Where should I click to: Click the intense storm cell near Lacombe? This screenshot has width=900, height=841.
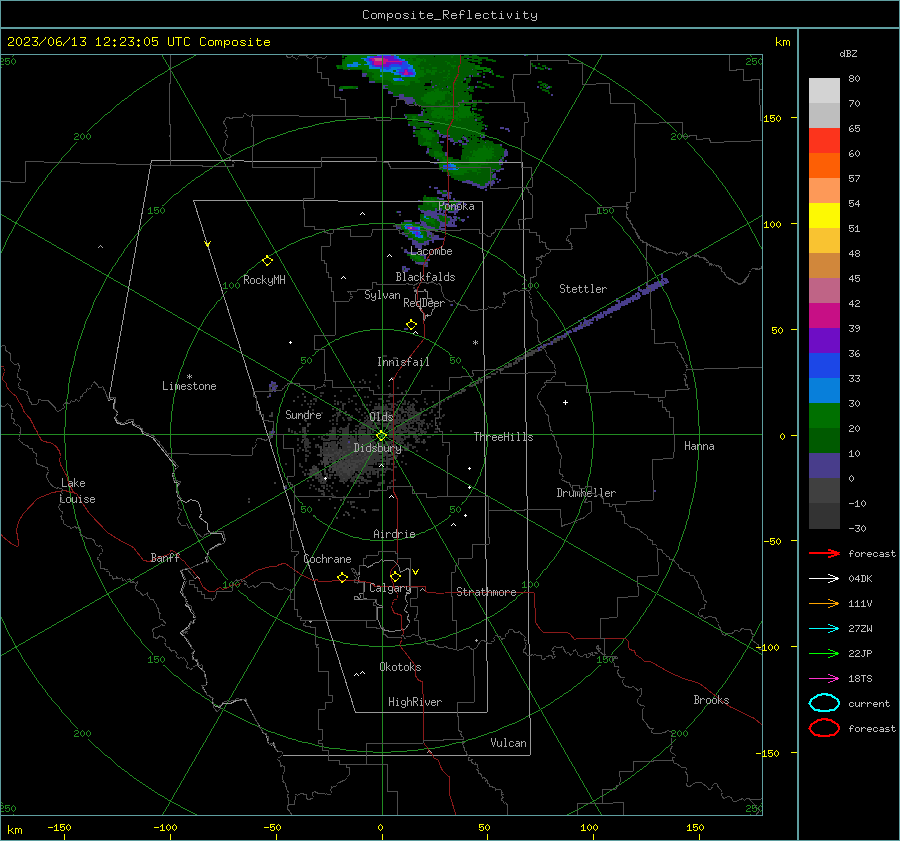tap(413, 231)
